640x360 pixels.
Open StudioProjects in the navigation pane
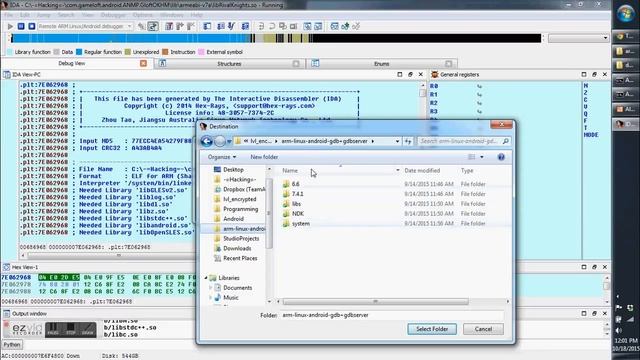(x=241, y=238)
